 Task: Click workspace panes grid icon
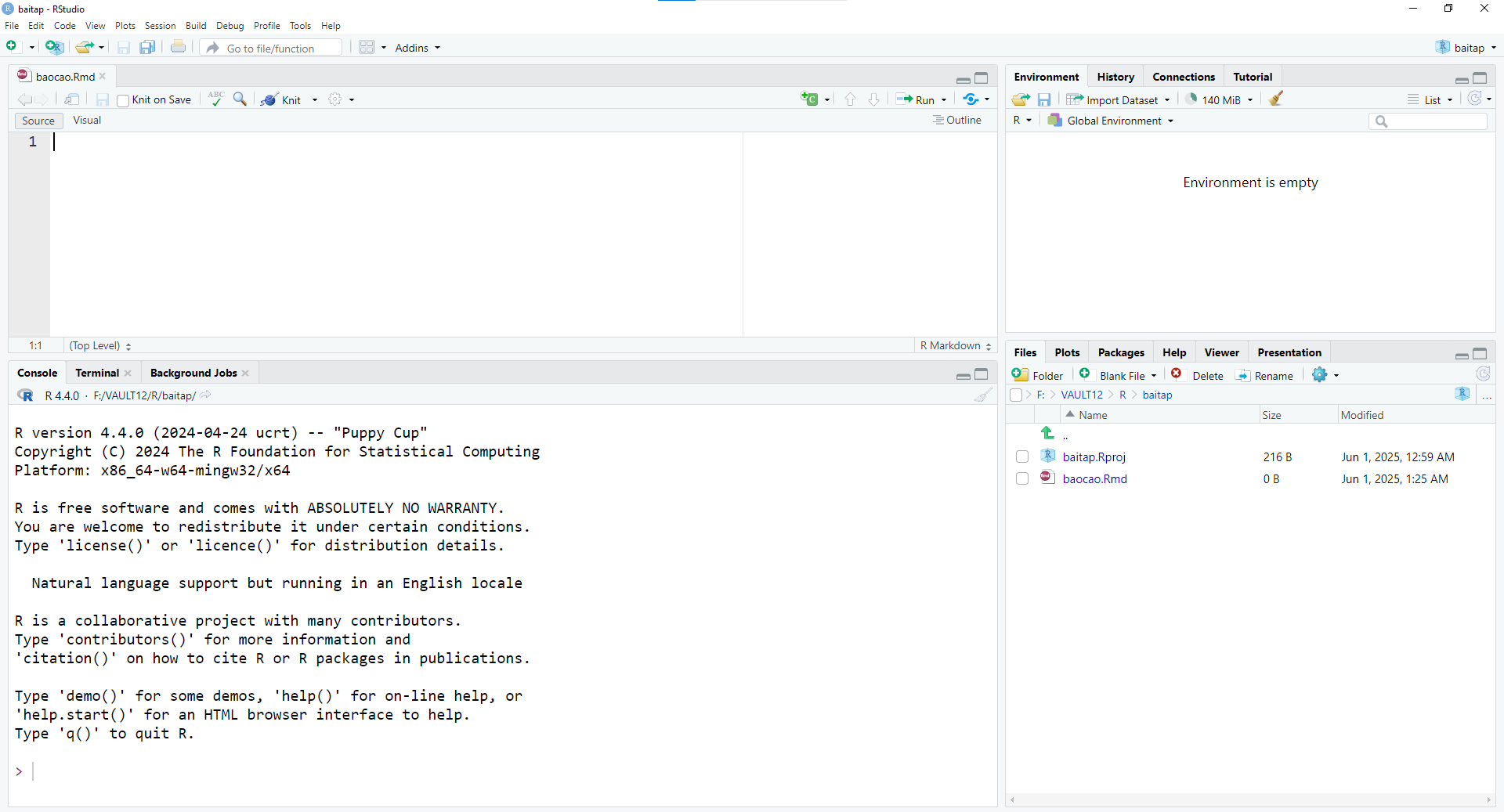point(367,47)
